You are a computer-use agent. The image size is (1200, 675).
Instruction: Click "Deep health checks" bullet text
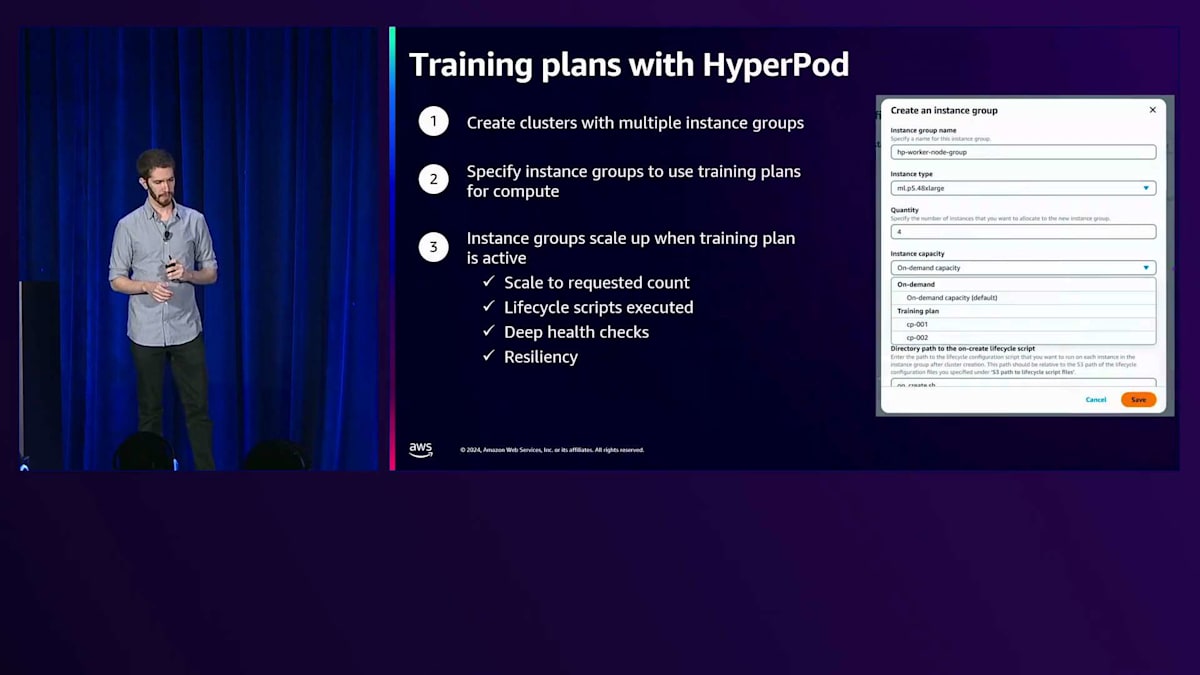click(576, 332)
